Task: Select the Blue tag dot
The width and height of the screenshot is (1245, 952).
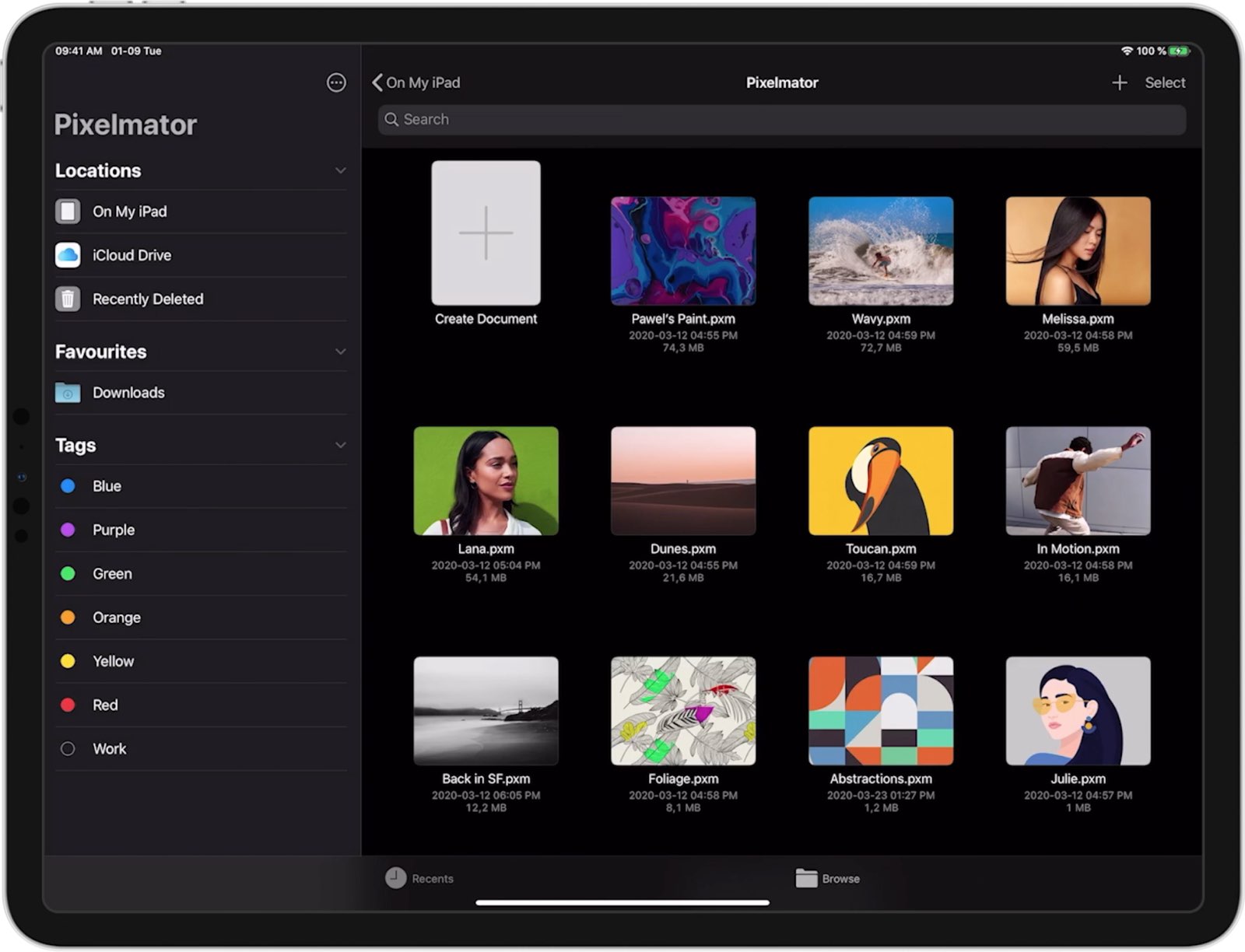Action: (x=68, y=486)
